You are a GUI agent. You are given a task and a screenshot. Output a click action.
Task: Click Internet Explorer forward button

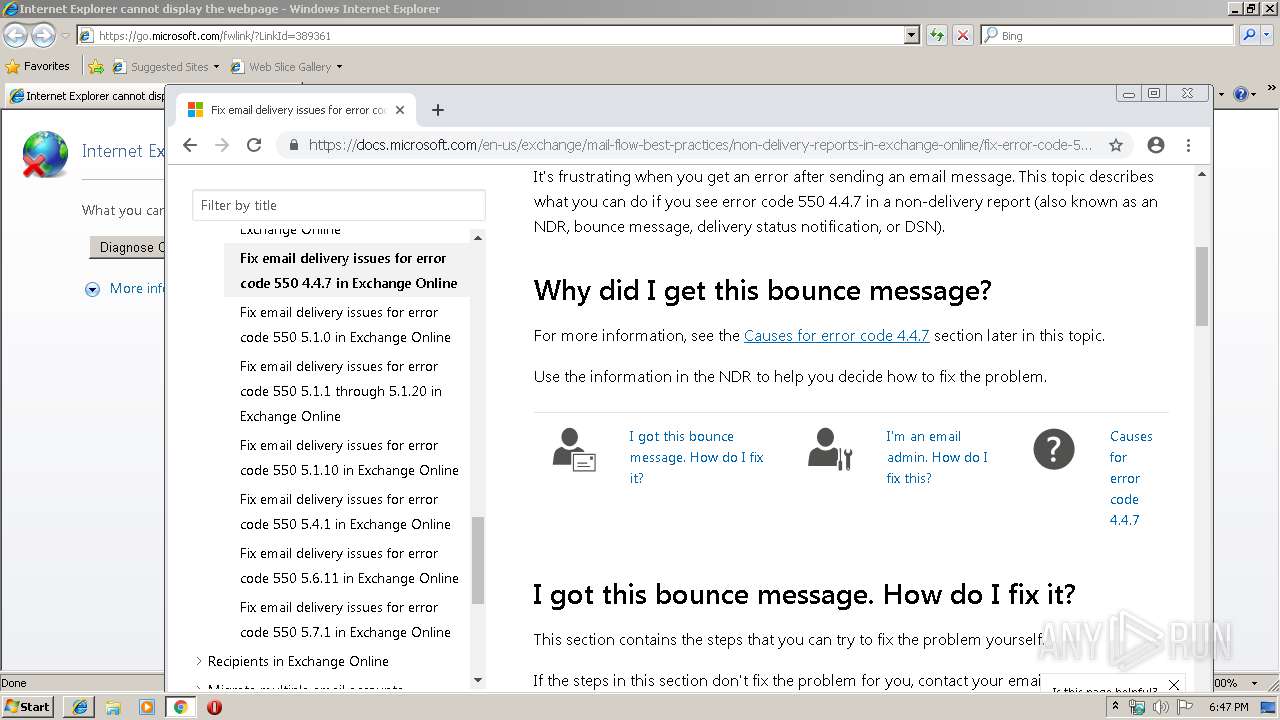pos(43,35)
